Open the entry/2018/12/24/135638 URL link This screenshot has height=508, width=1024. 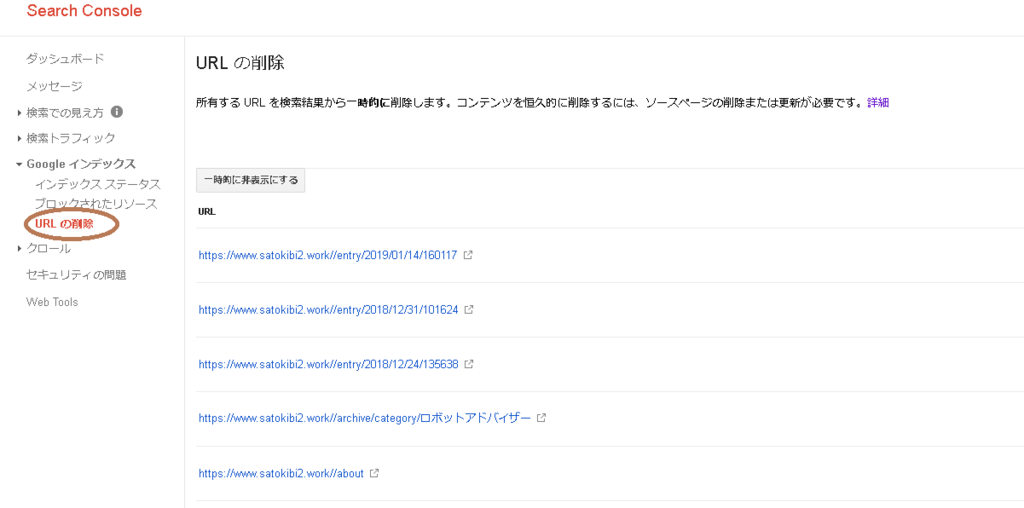[328, 363]
